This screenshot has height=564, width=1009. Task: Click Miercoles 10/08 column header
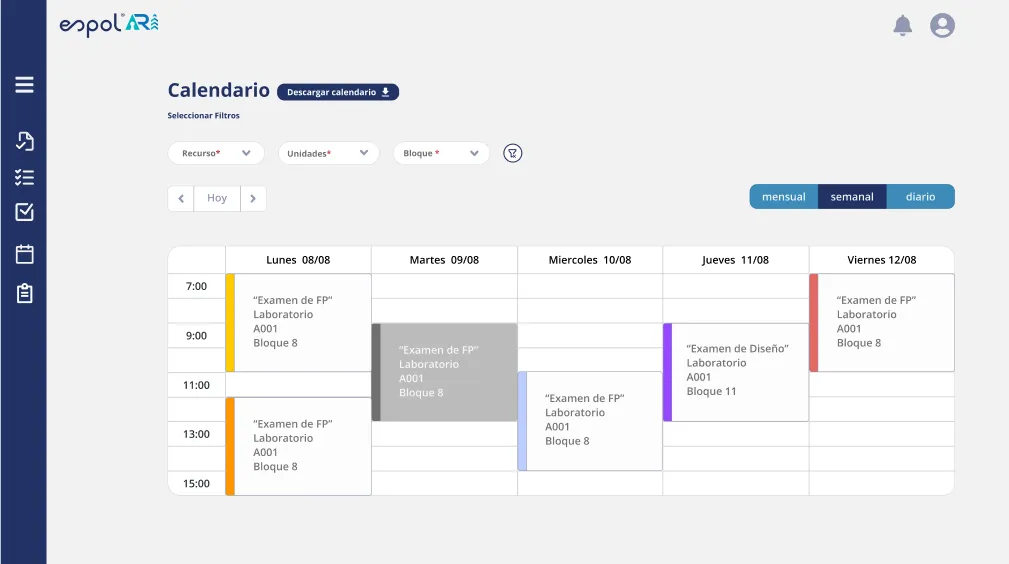590,260
